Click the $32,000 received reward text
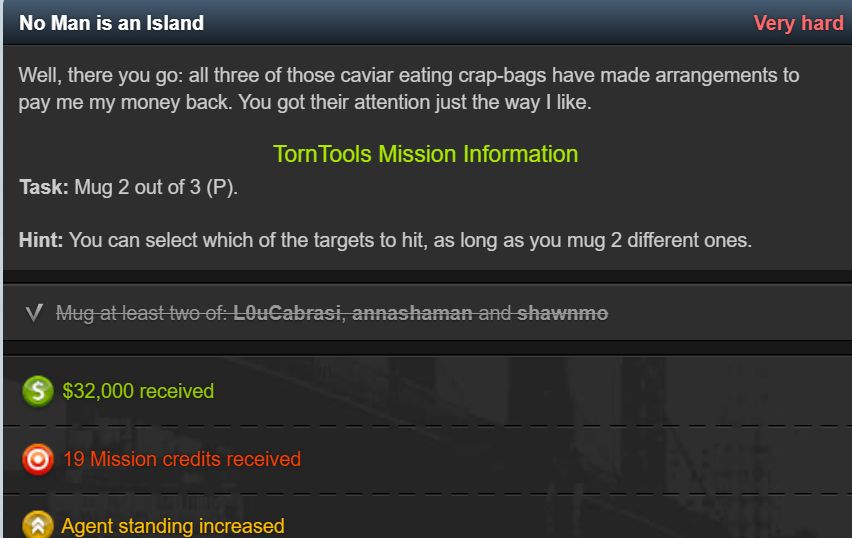Screen dimensions: 852x538 (x=138, y=391)
